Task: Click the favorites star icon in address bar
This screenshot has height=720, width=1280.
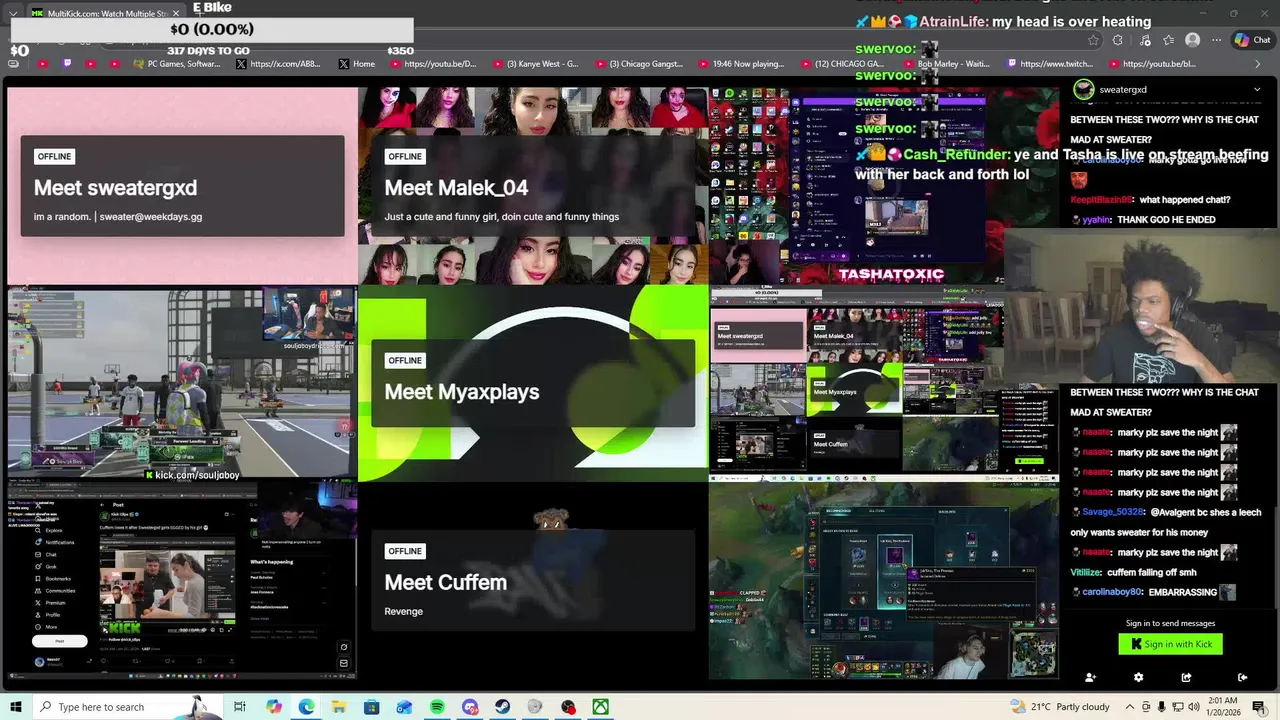Action: [x=1093, y=40]
